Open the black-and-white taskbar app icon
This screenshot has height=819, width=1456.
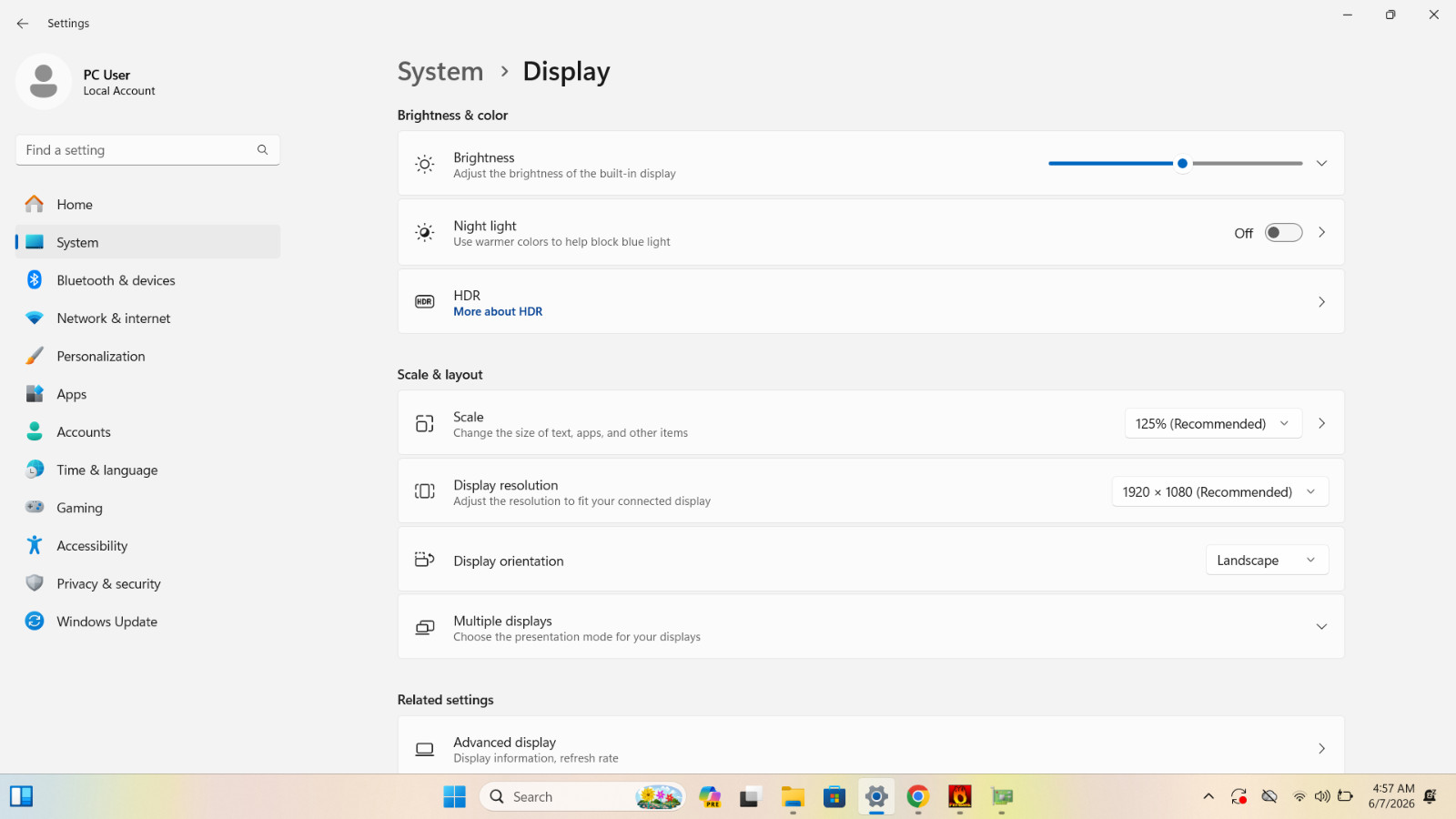coord(750,797)
